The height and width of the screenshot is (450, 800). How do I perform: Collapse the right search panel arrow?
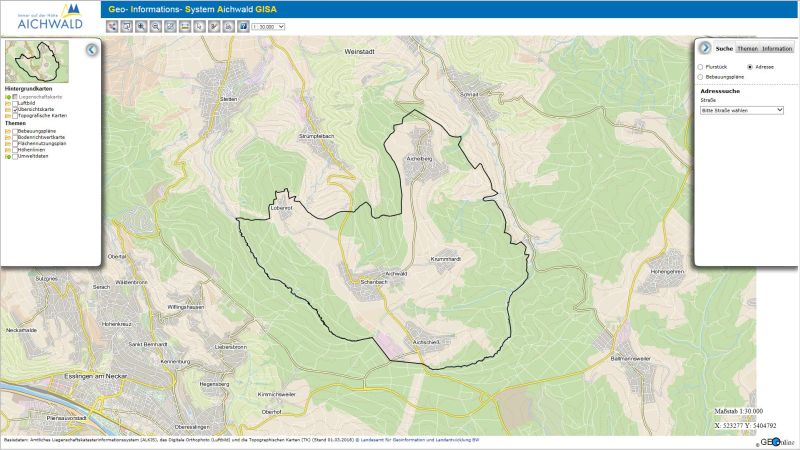click(x=705, y=48)
